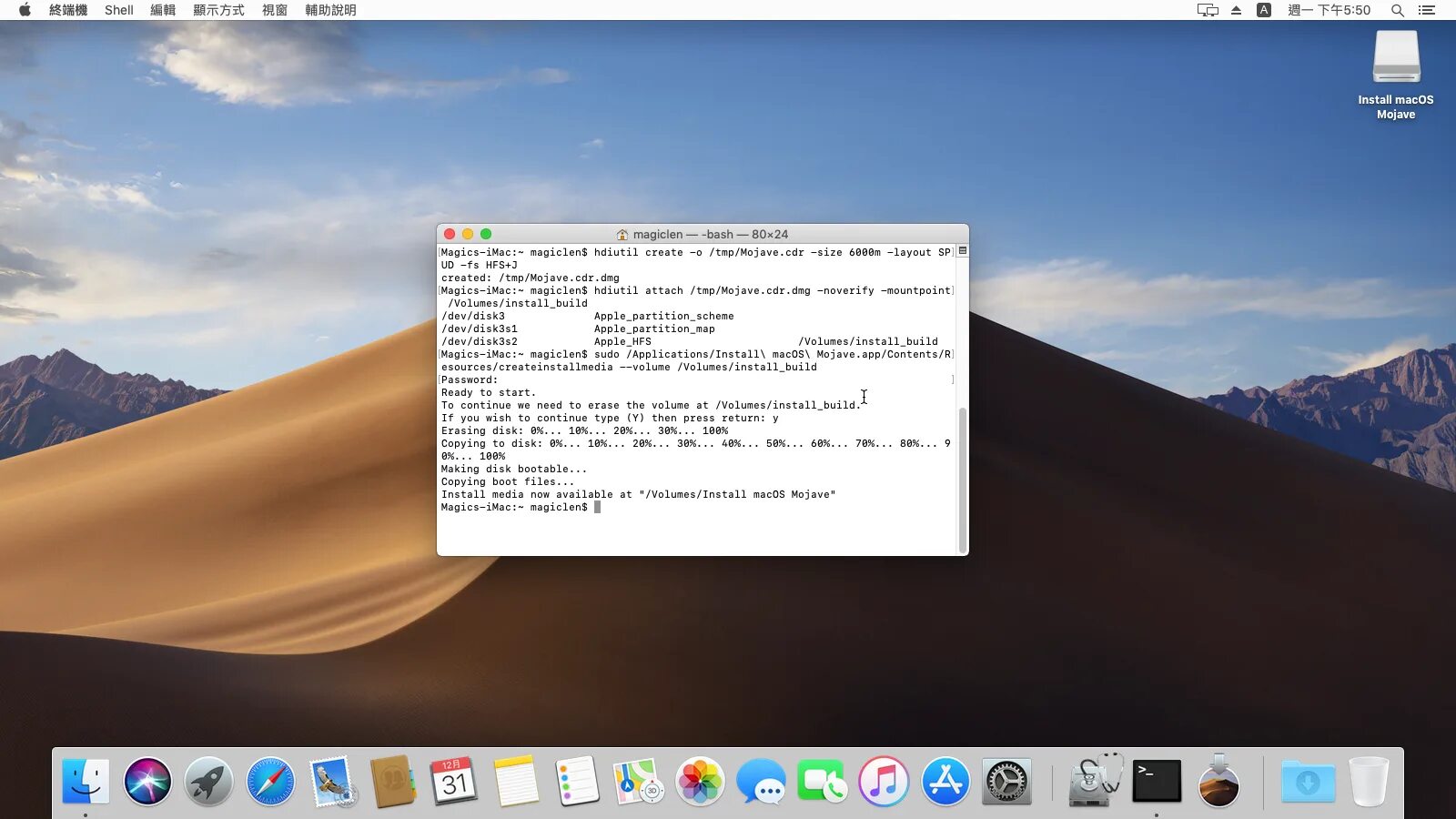Close the Terminal window with red button
Viewport: 1456px width, 819px height.
tap(450, 234)
